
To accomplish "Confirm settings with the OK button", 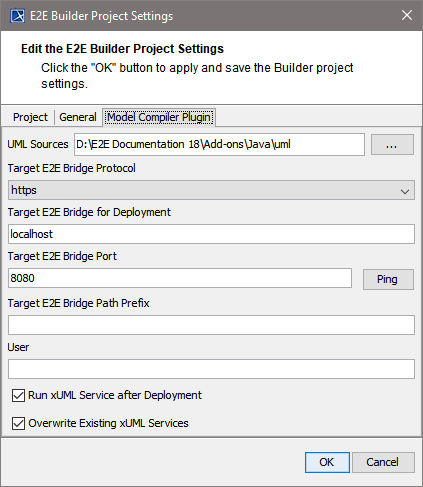I will pos(327,462).
